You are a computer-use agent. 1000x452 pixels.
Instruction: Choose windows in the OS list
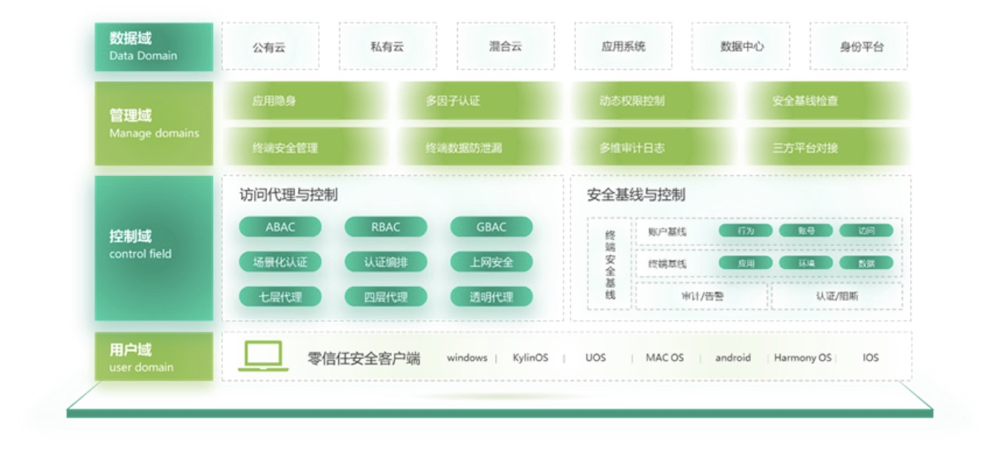click(x=467, y=358)
